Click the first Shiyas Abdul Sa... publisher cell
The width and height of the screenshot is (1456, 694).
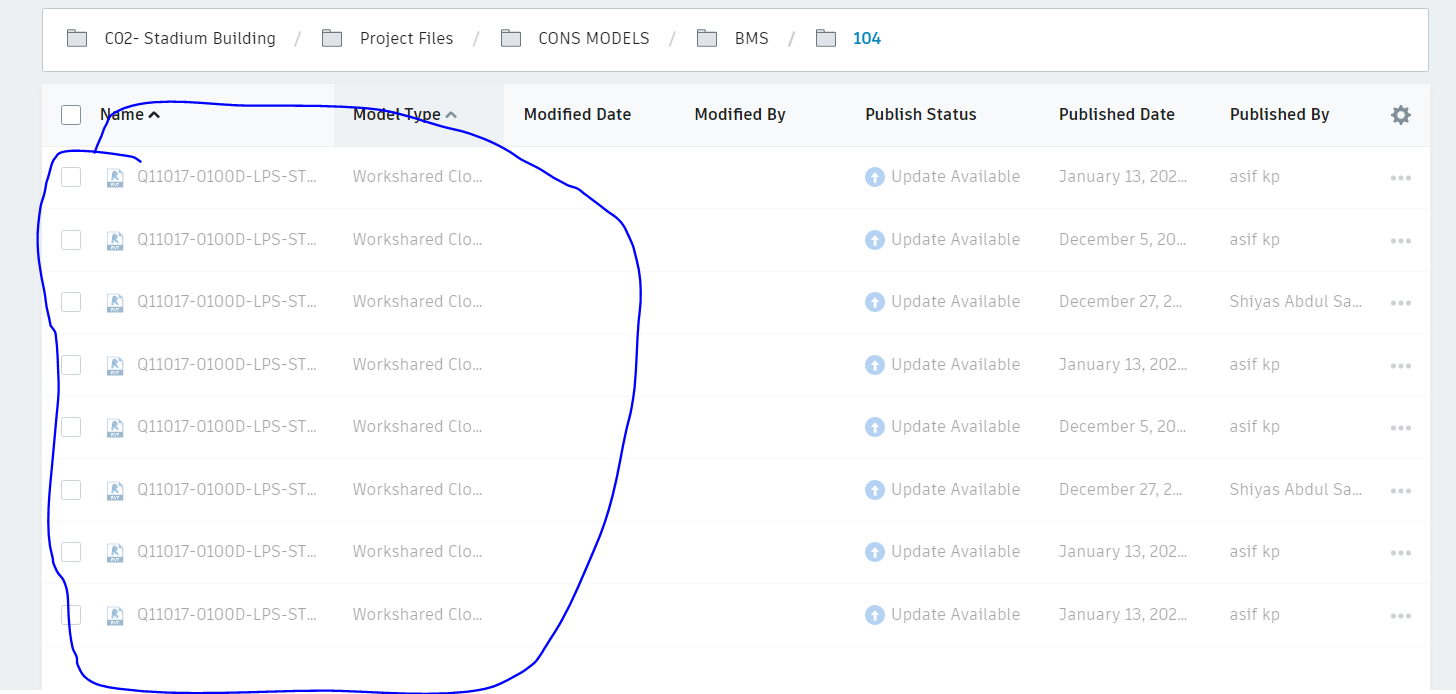point(1296,302)
